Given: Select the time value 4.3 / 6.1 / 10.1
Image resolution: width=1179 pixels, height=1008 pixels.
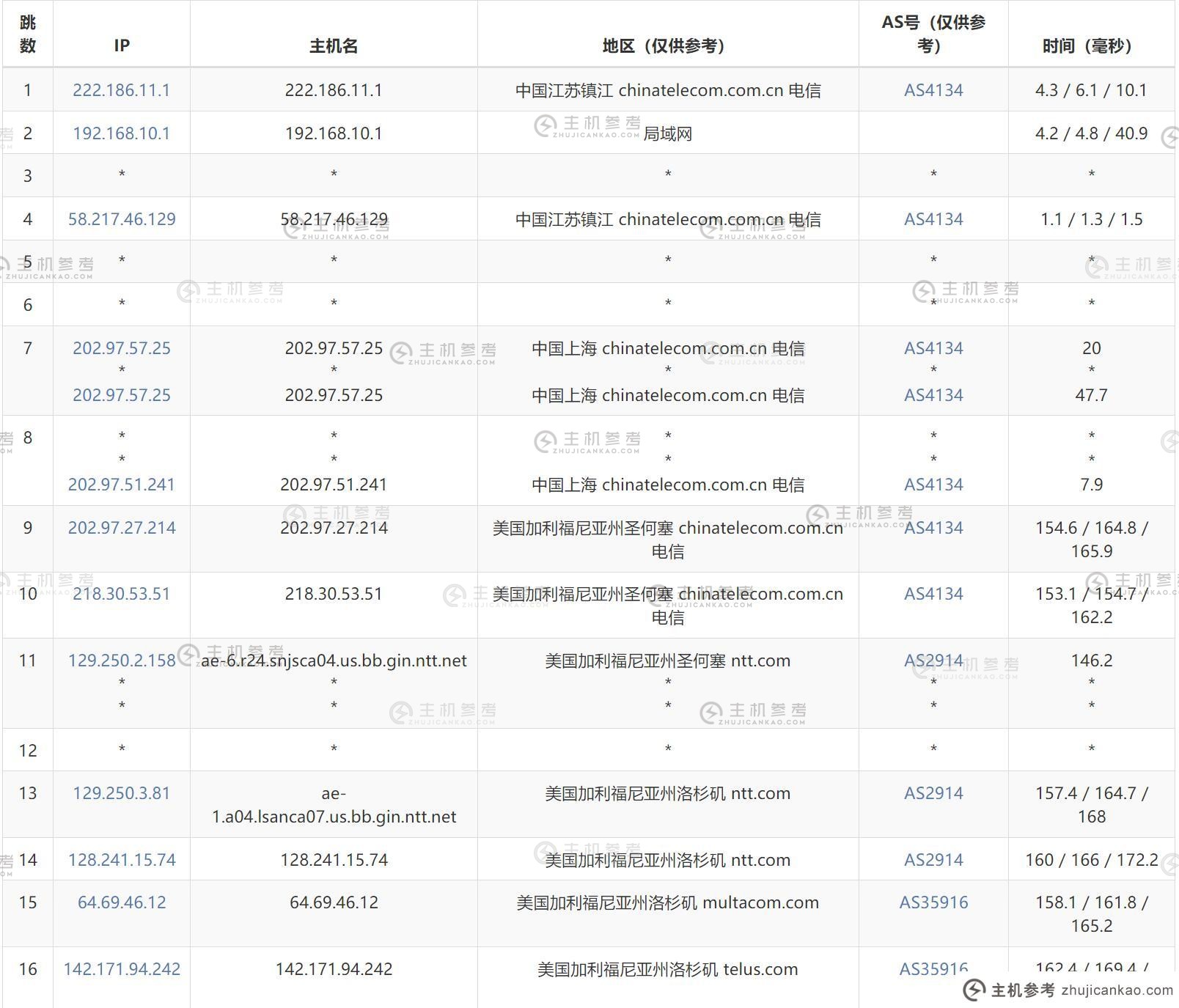Looking at the screenshot, I should click(x=1092, y=90).
